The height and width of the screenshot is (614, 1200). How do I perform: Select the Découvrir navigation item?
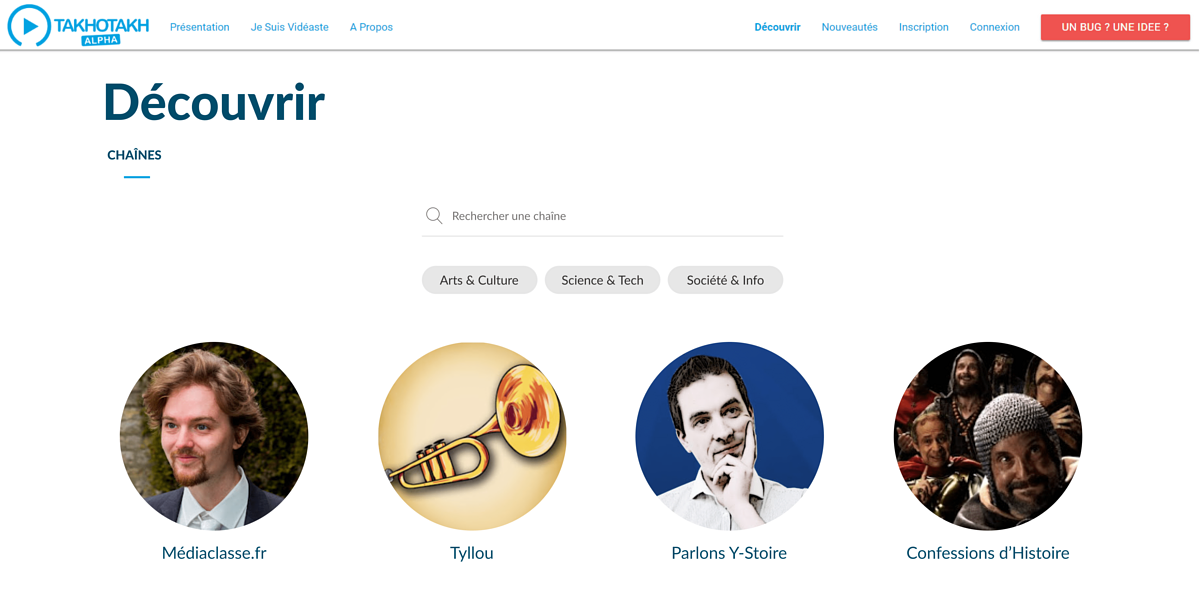(777, 27)
